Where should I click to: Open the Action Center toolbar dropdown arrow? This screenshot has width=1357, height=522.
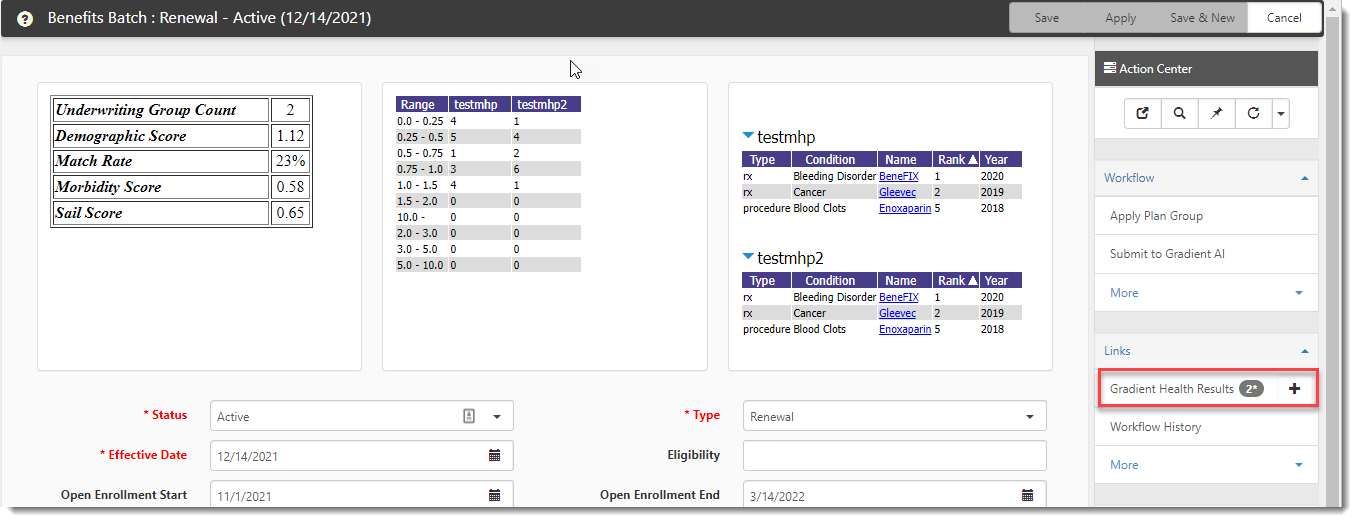pyautogui.click(x=1280, y=114)
